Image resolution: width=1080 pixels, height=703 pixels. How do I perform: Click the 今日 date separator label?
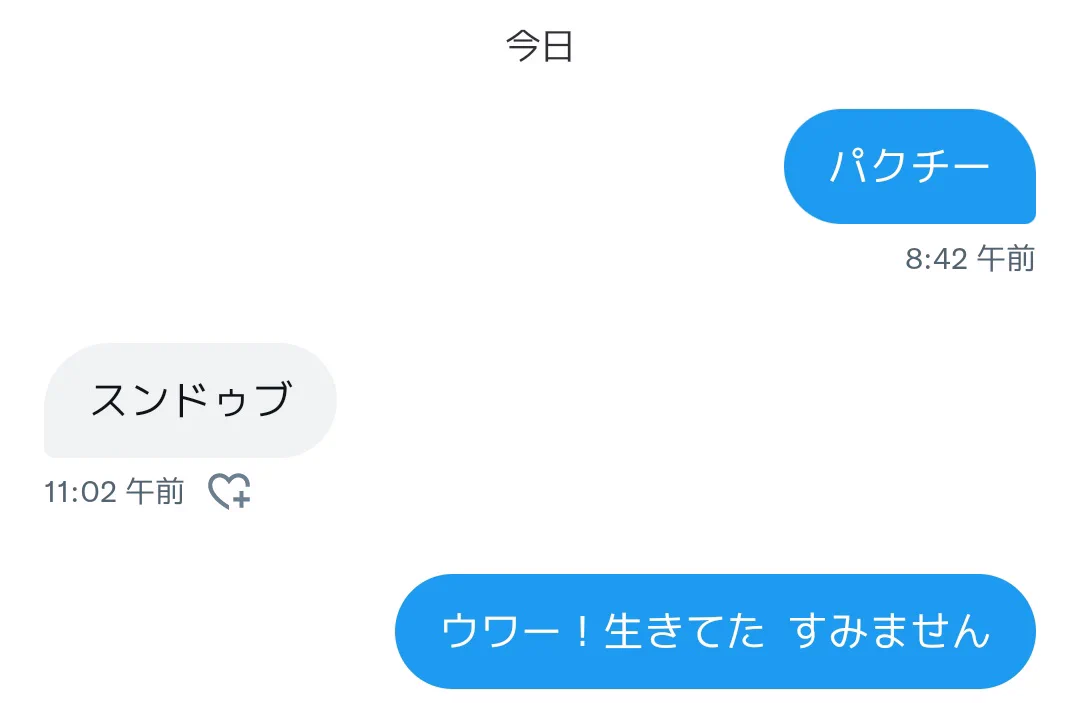tap(540, 46)
